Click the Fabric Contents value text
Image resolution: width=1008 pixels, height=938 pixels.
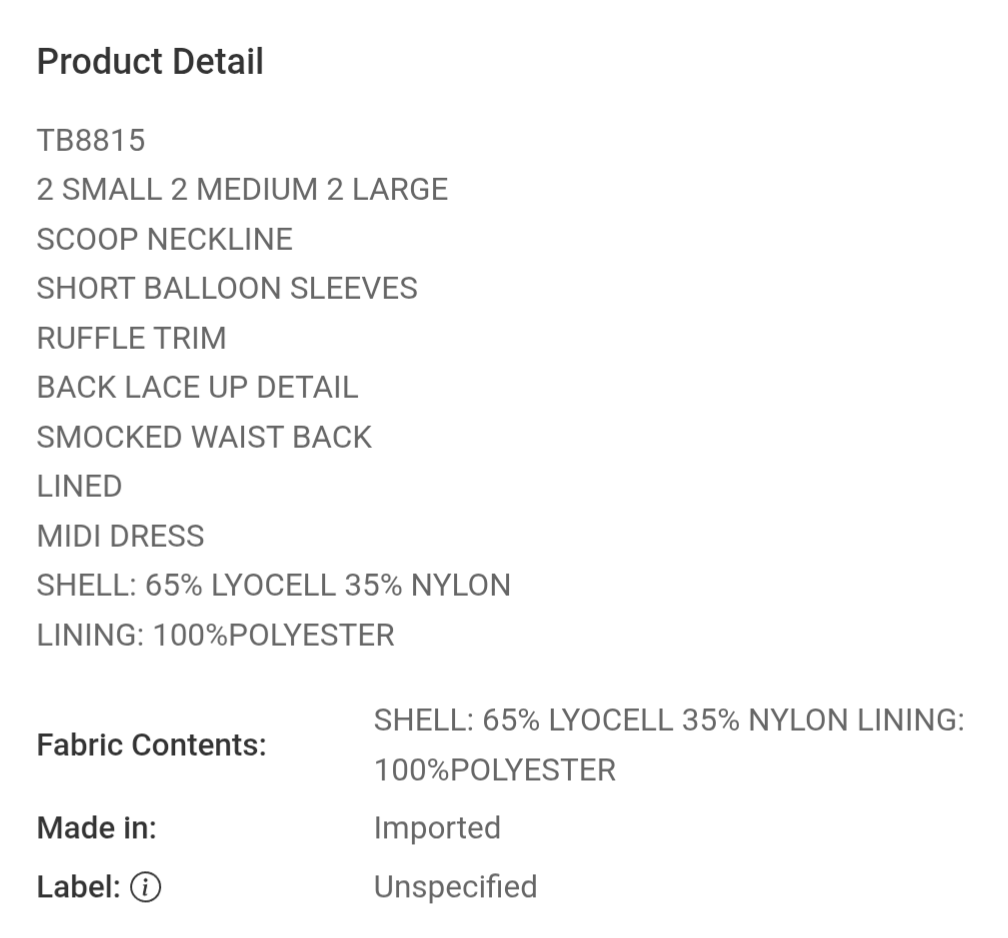(x=669, y=745)
